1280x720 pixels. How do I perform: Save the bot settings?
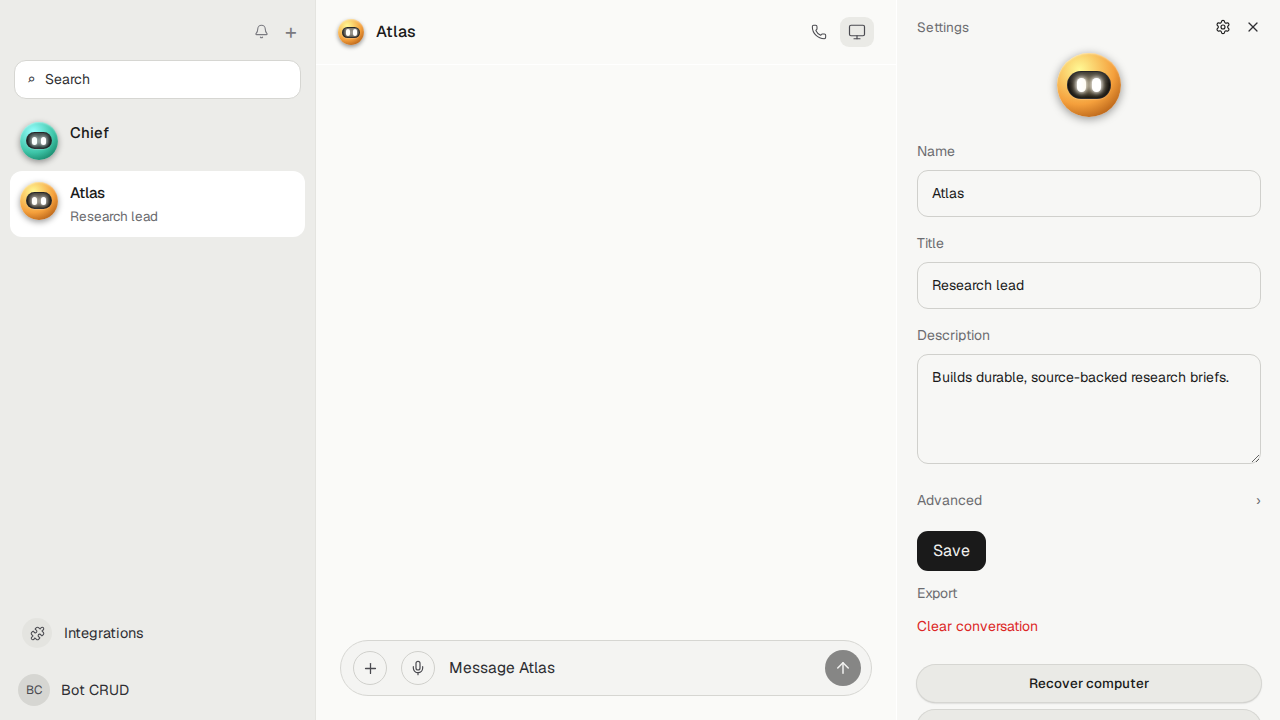[x=951, y=551]
